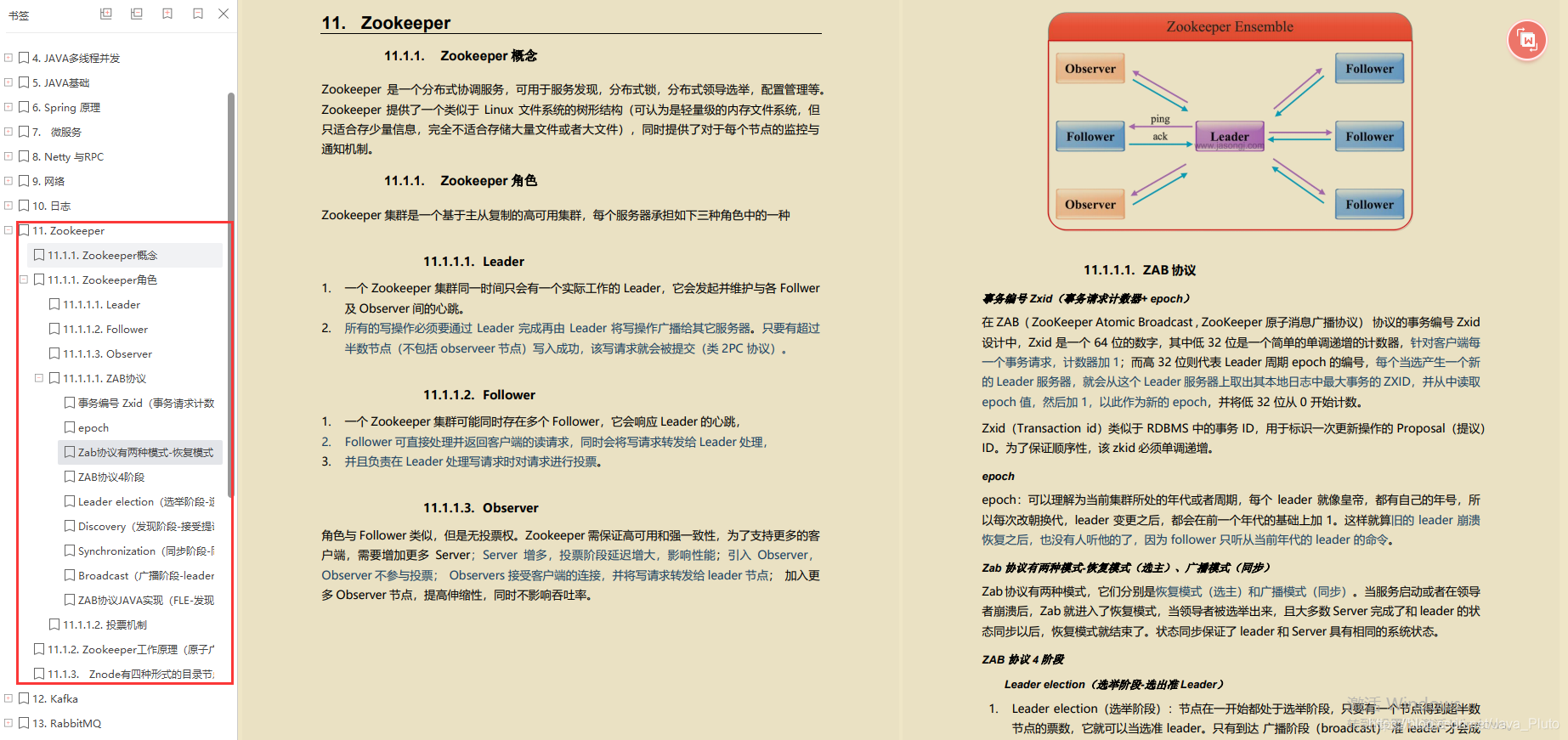This screenshot has height=740, width=1568.
Task: Click the Leader box in ensemble diagram
Action: tap(1230, 136)
